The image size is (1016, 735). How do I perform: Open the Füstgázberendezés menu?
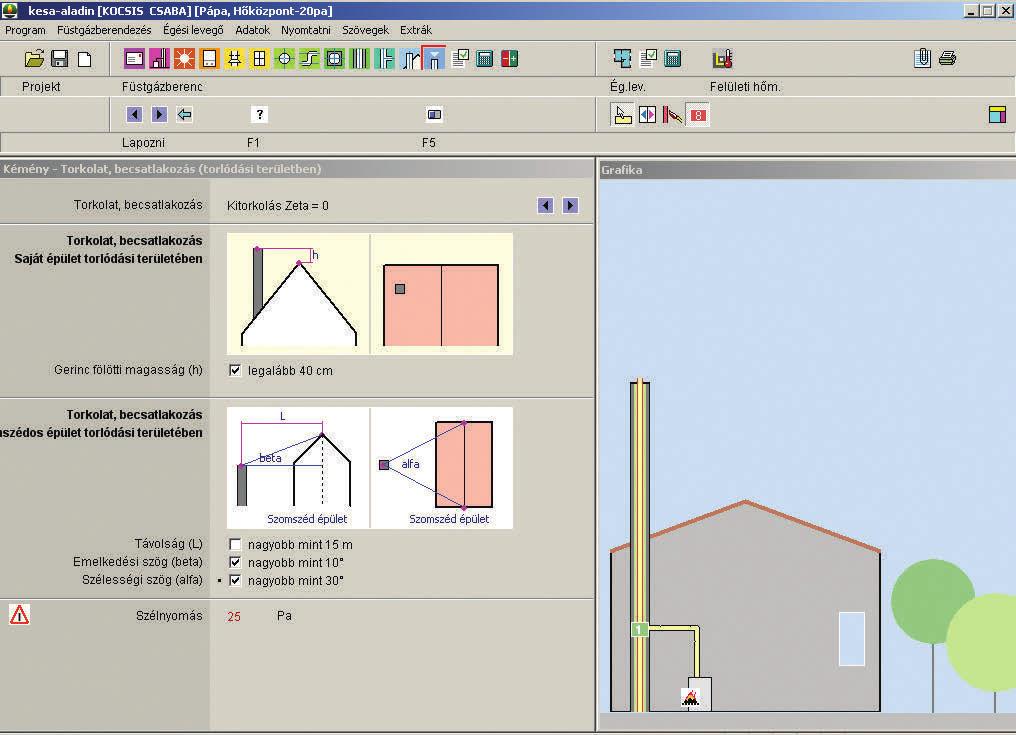pyautogui.click(x=104, y=30)
